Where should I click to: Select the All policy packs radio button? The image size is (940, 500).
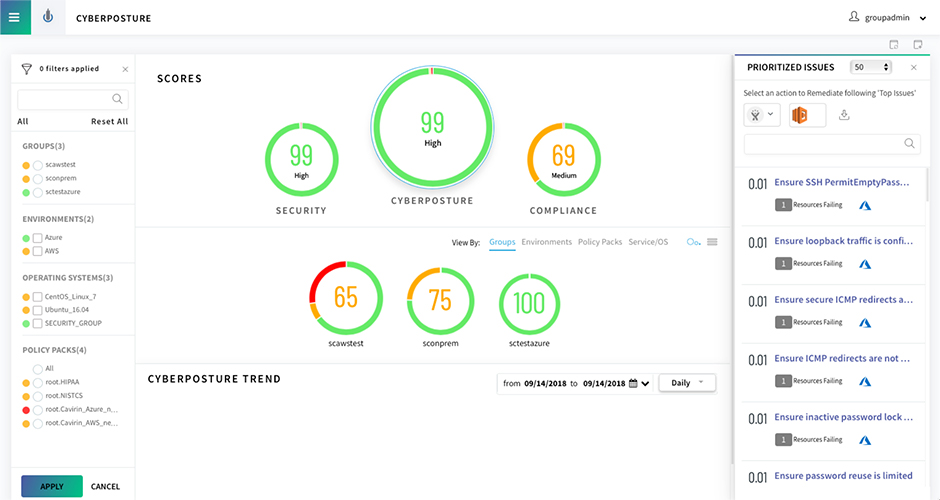(38, 369)
